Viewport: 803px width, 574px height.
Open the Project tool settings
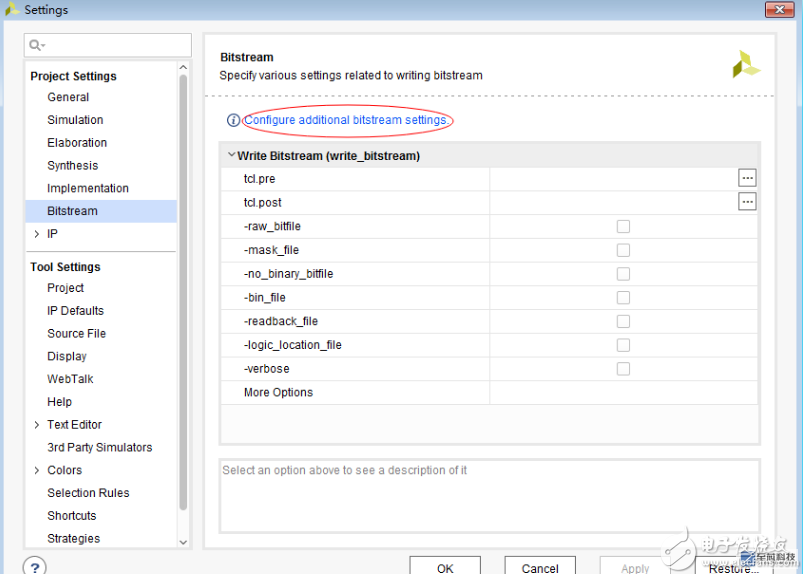tap(66, 288)
